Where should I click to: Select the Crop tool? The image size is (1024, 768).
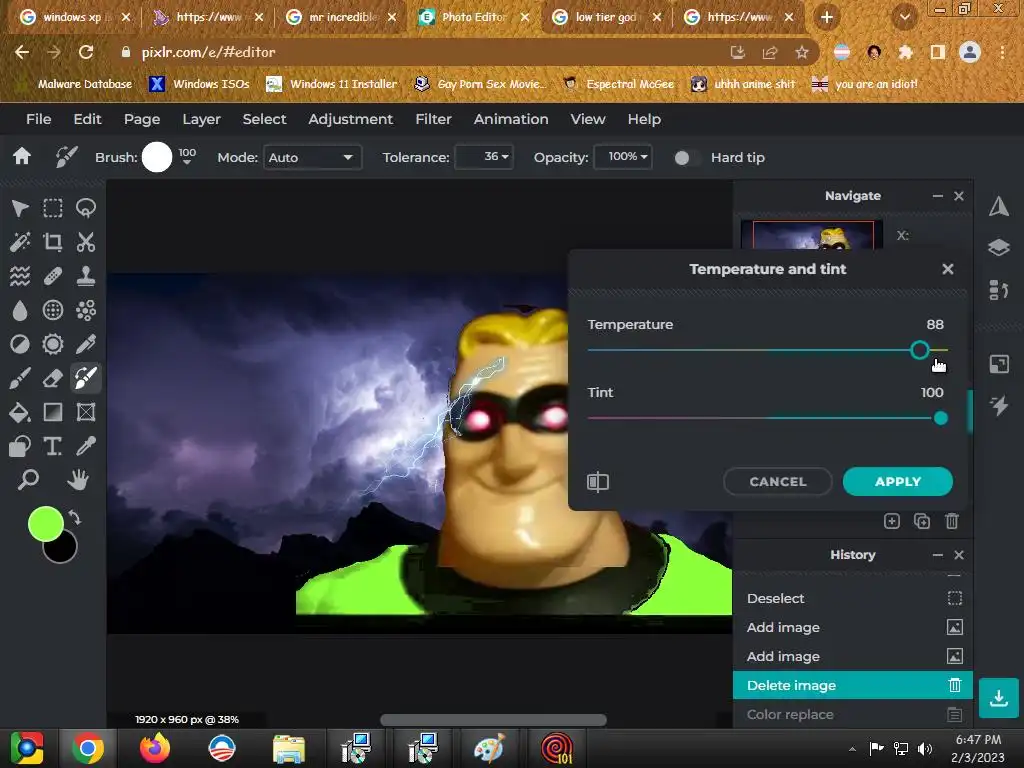point(53,242)
